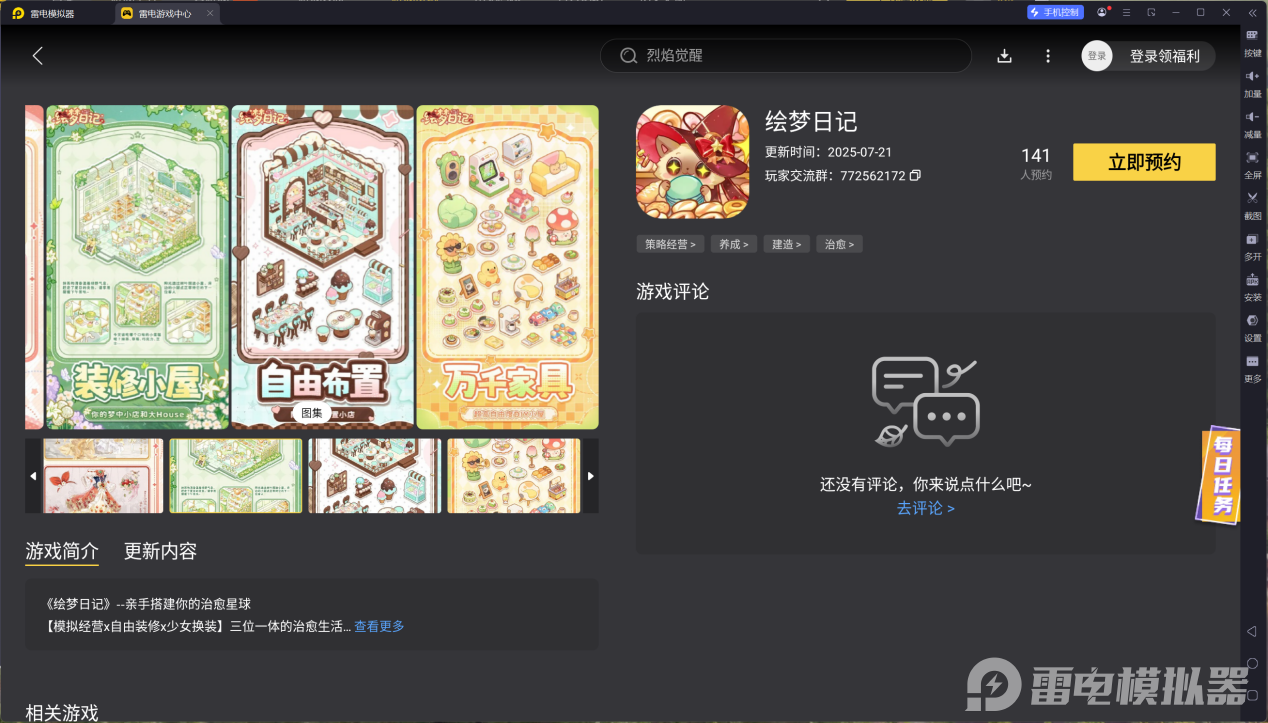Click the 立即预约 button
The width and height of the screenshot is (1268, 723).
pos(1144,163)
